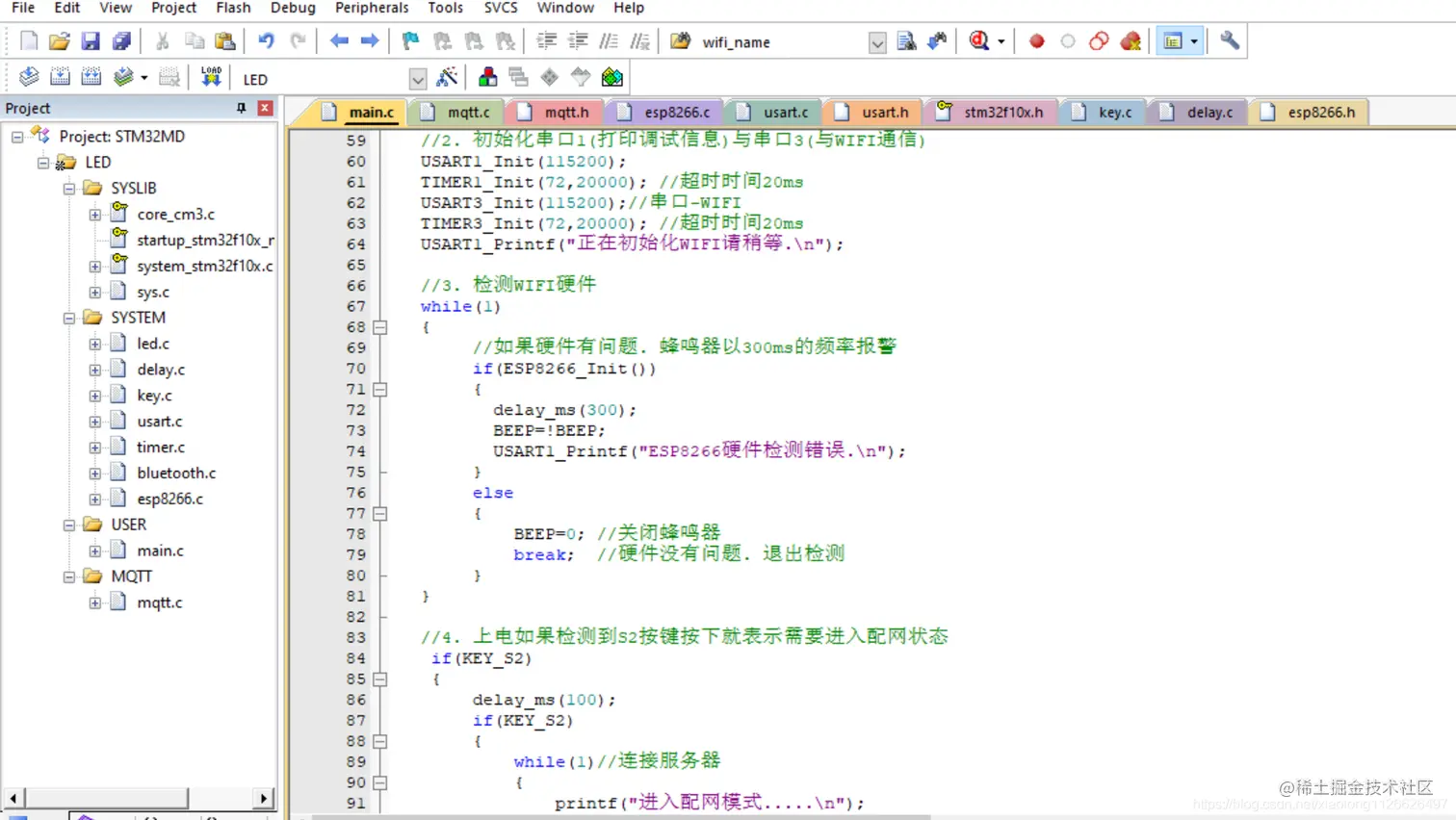
Task: Open the Project menu
Action: click(x=173, y=8)
